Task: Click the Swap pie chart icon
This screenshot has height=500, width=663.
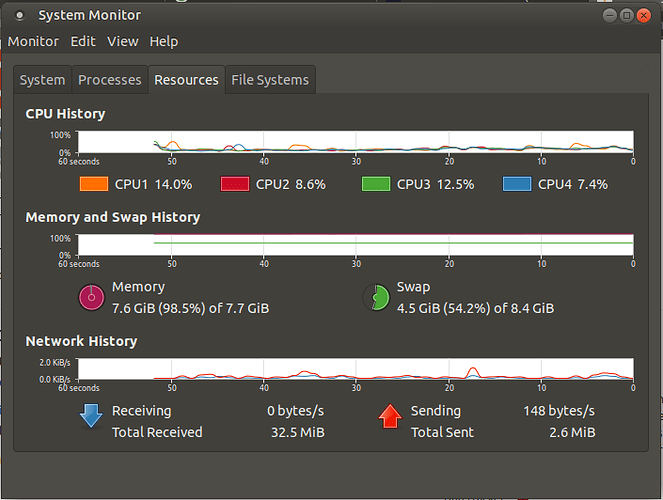Action: (x=376, y=297)
